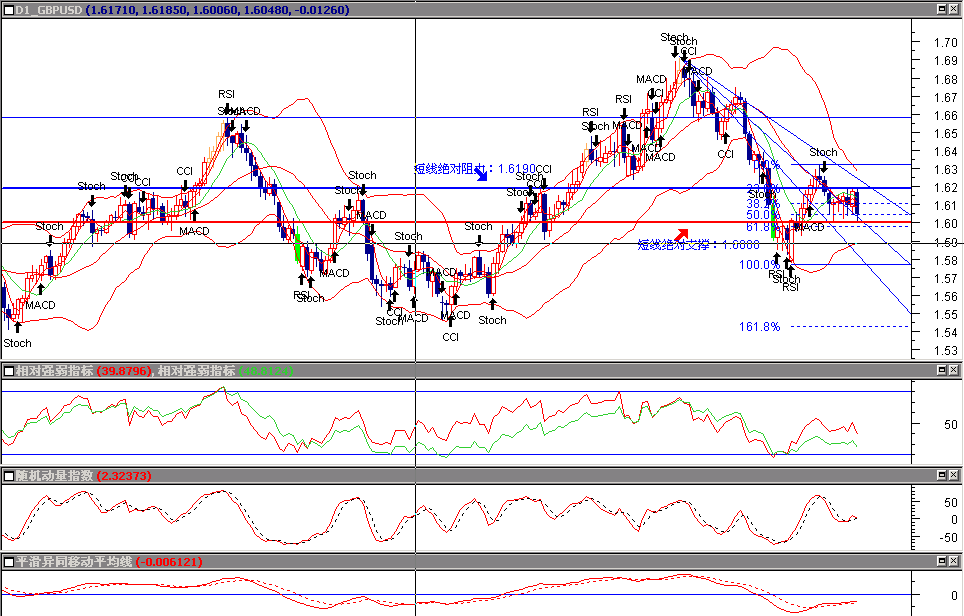Image resolution: width=964 pixels, height=616 pixels.
Task: Click the box icon beside the D1_GBPUSD title
Action: pos(8,9)
